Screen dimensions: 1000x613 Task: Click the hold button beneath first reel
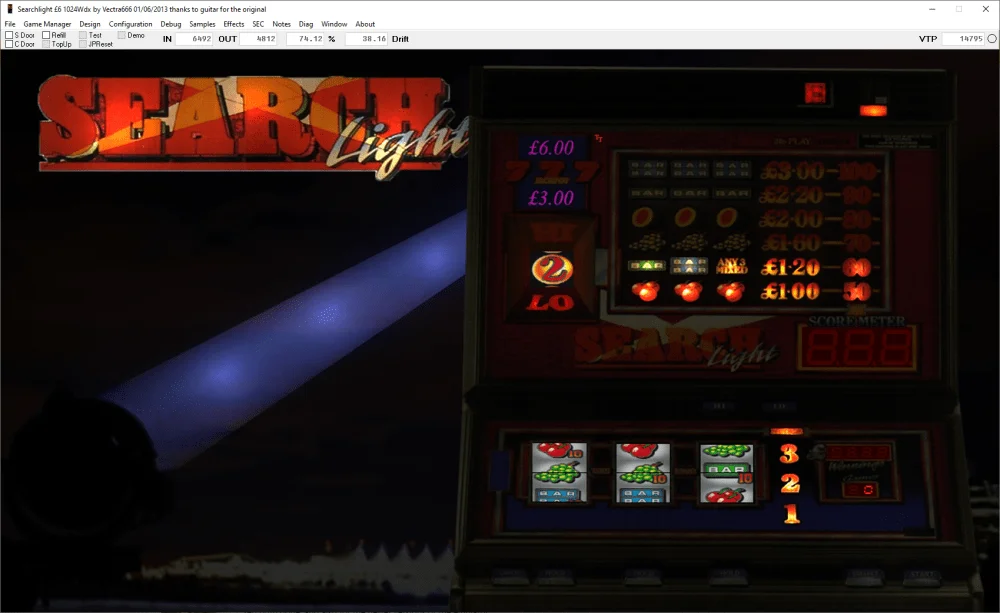tap(555, 576)
